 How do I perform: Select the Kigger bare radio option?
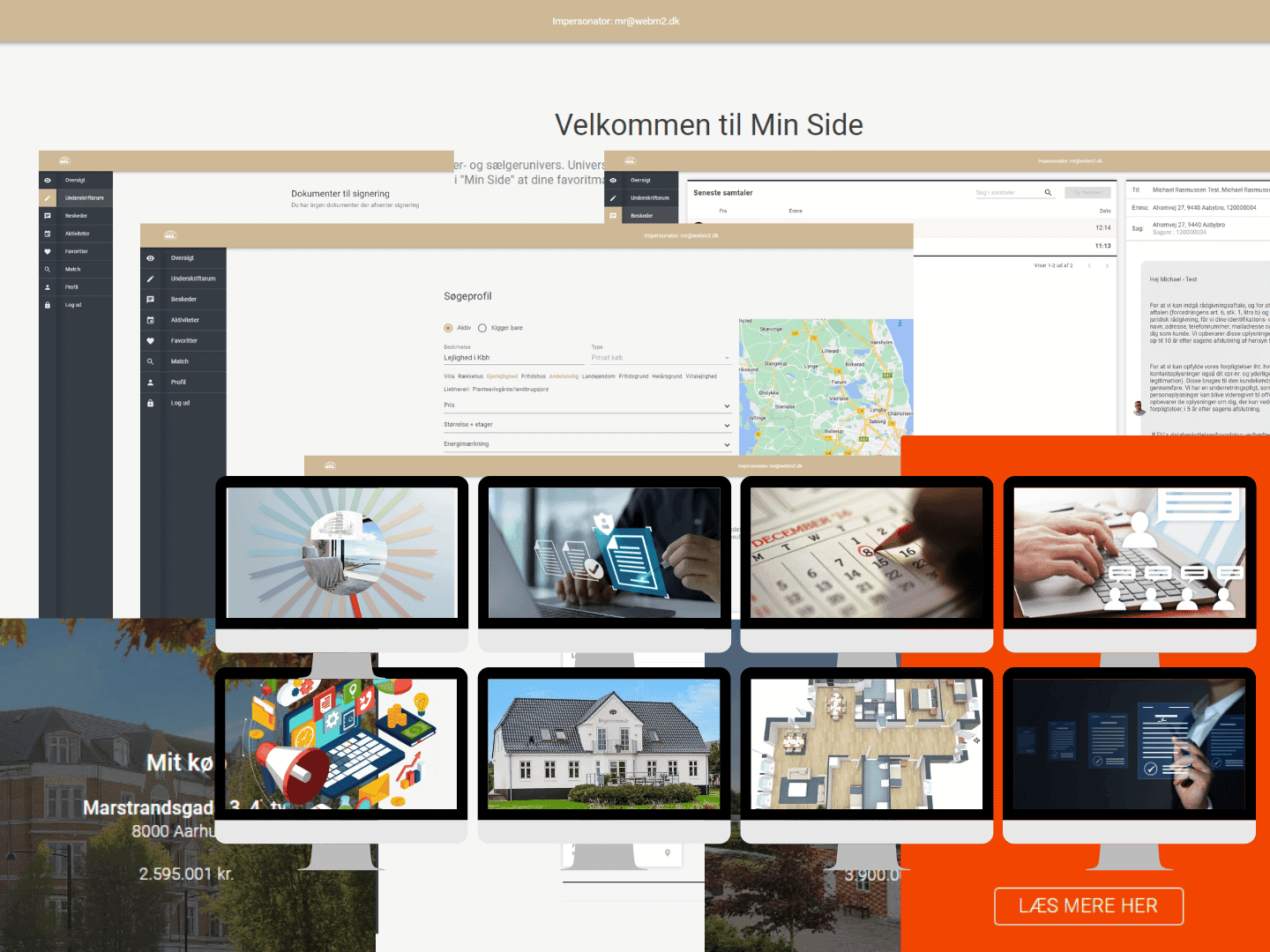pos(482,328)
